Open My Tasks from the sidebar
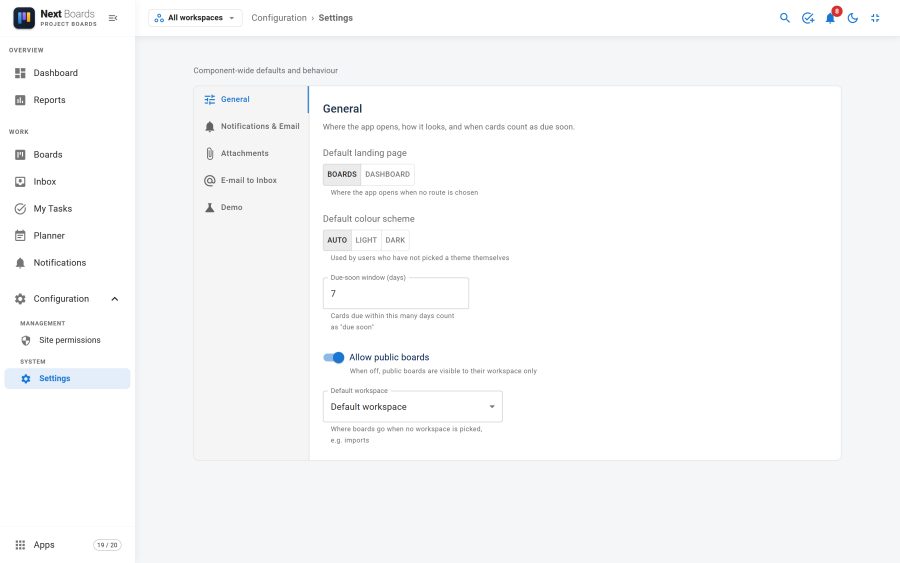 [x=67, y=208]
